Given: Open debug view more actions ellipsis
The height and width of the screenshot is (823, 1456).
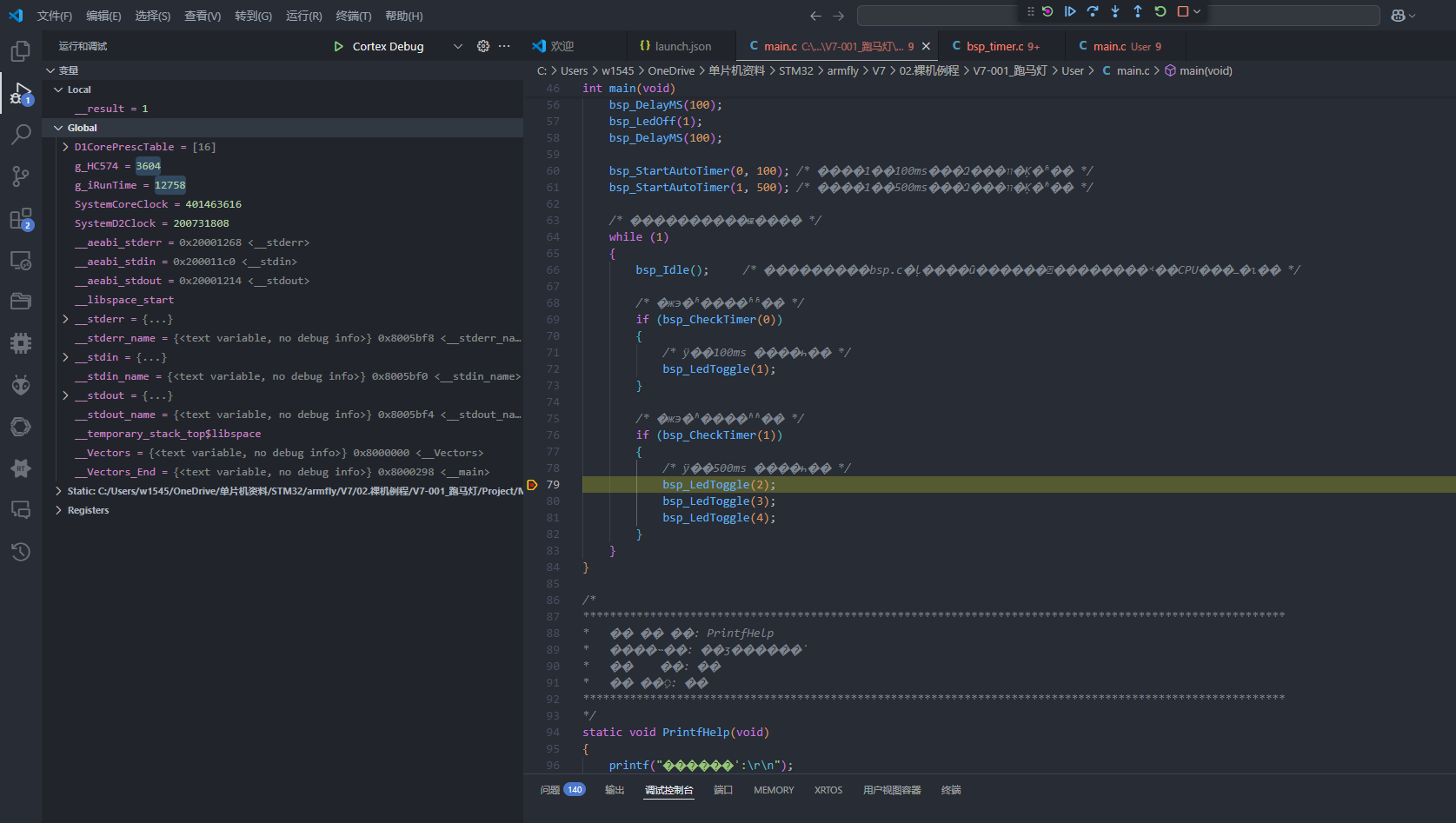Looking at the screenshot, I should tap(504, 46).
